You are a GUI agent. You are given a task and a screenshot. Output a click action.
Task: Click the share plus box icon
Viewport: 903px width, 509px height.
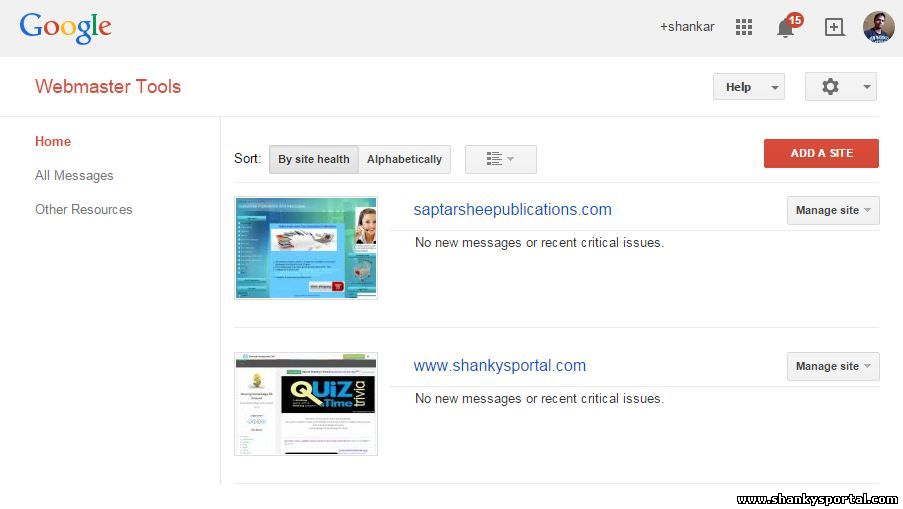coord(834,27)
